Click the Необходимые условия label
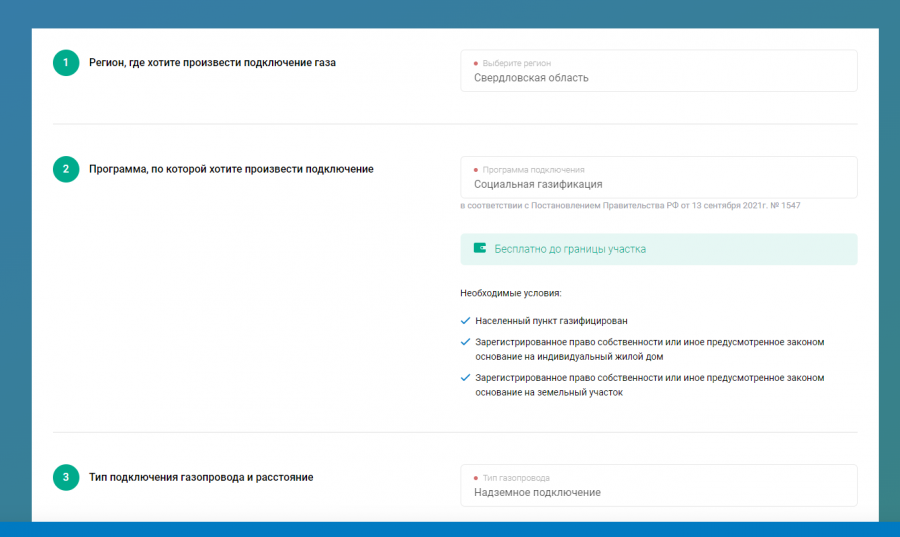 (511, 293)
